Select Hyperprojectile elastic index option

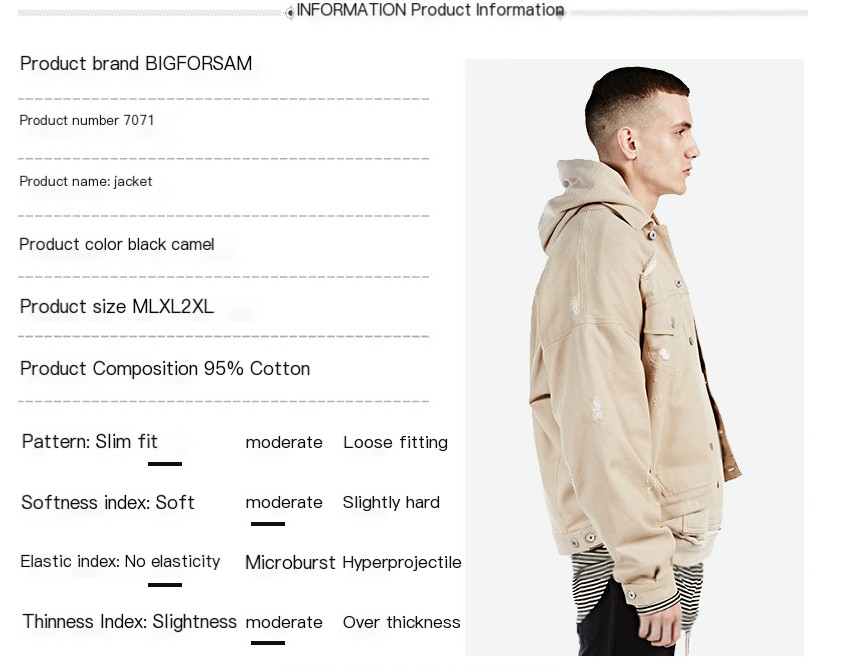click(x=402, y=563)
